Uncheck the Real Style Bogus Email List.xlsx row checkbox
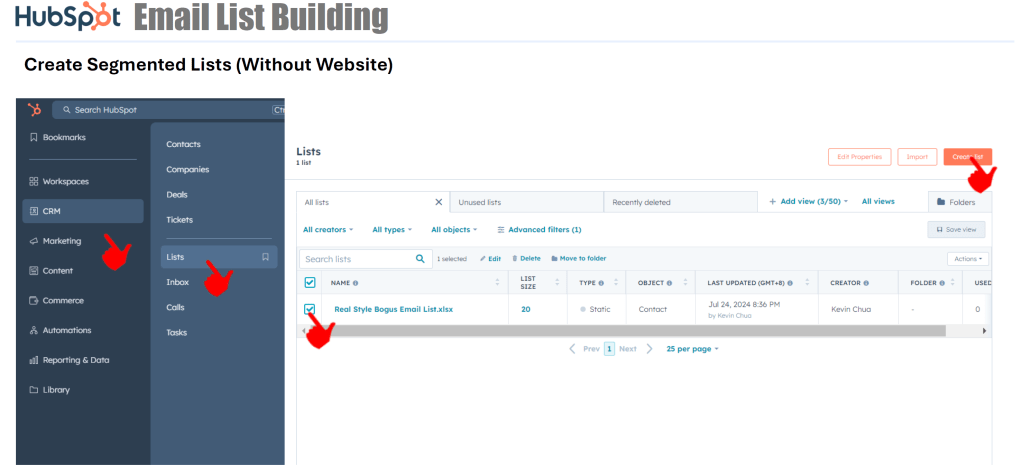 (x=310, y=309)
